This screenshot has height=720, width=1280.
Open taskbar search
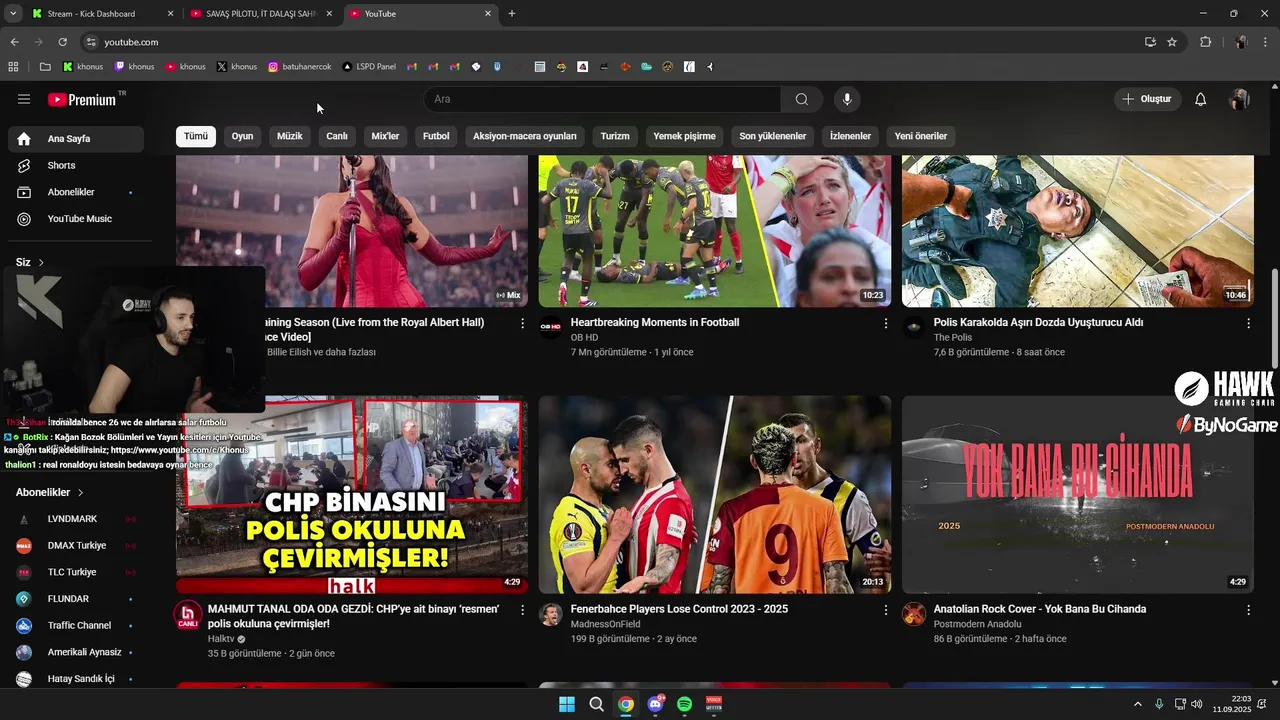pos(596,704)
